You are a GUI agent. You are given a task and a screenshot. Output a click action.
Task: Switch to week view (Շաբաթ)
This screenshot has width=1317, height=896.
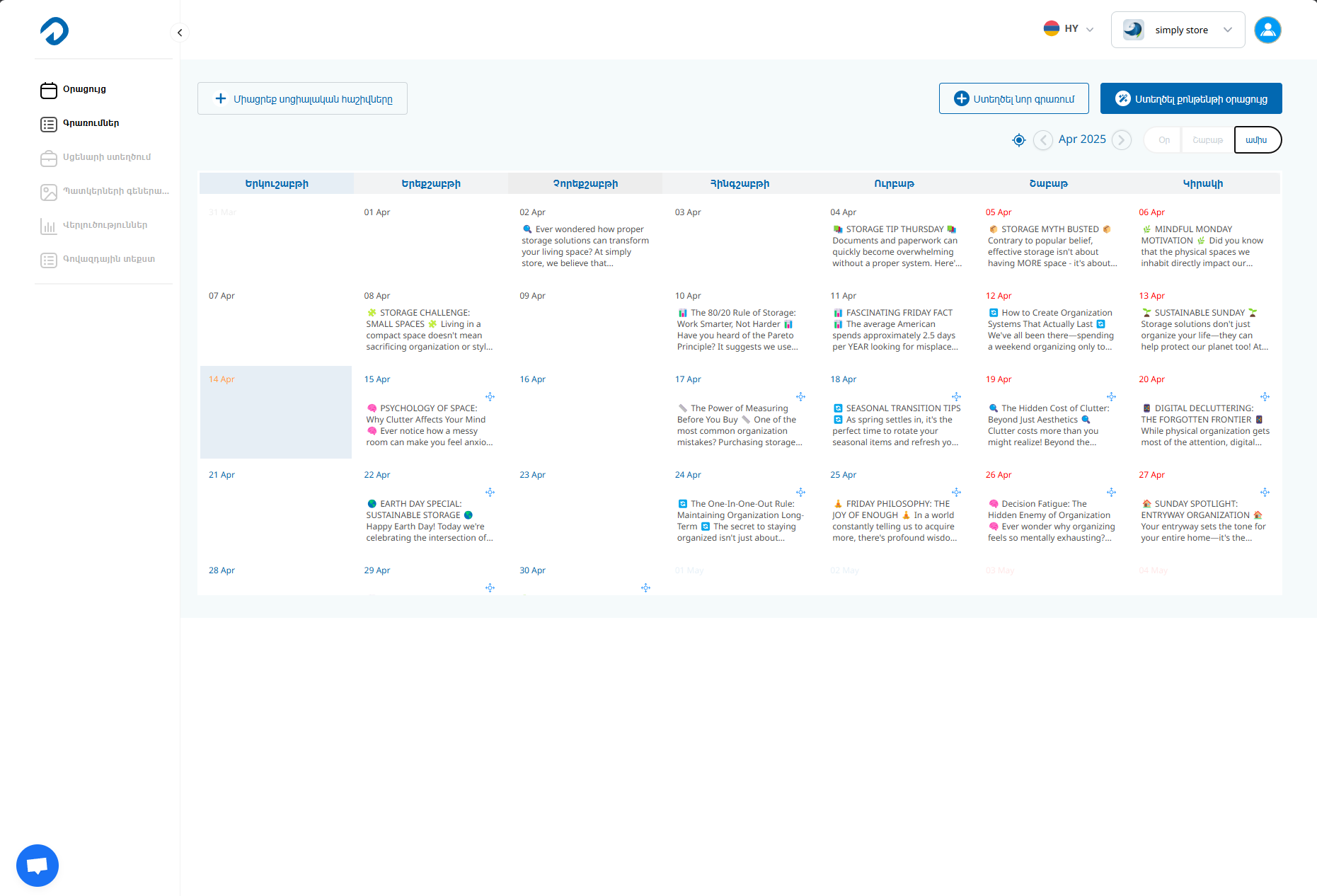(1207, 140)
